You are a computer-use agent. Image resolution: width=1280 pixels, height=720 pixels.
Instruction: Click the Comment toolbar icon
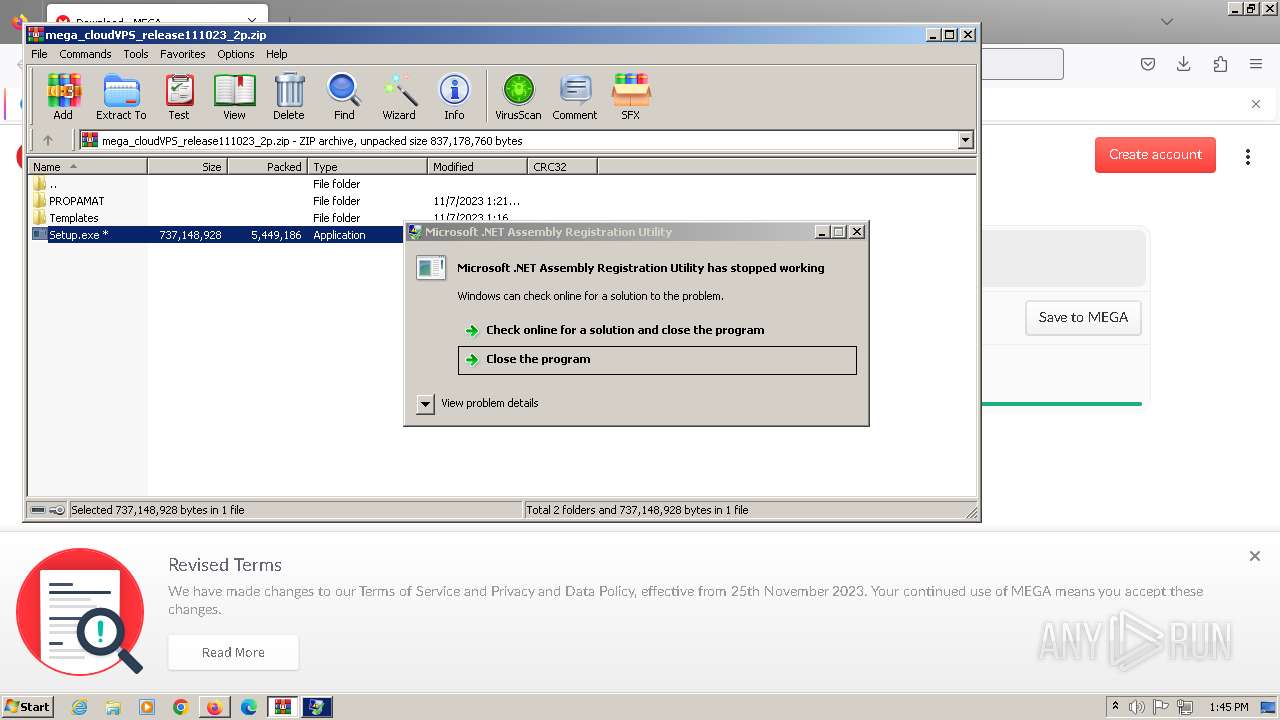tap(575, 97)
